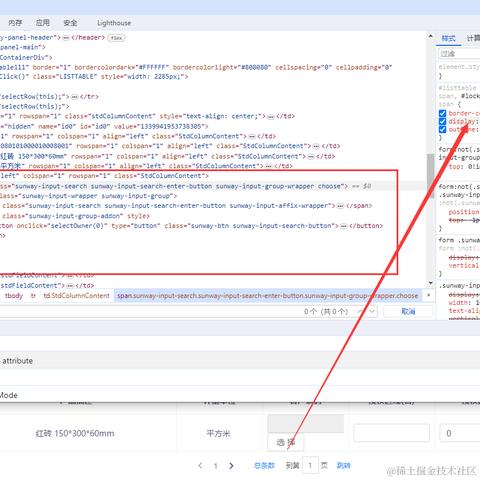Select the highlighted sunway-input-group-wrapper choose line
This screenshot has height=480, width=480.
(x=213, y=186)
